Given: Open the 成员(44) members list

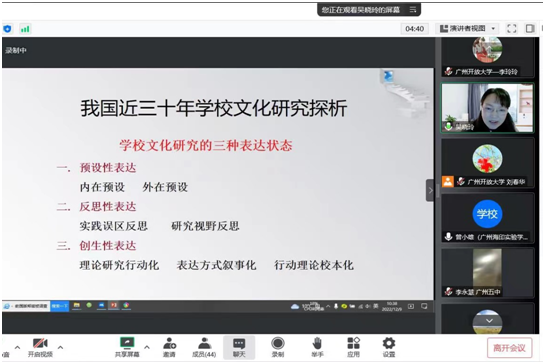Looking at the screenshot, I should click(204, 347).
